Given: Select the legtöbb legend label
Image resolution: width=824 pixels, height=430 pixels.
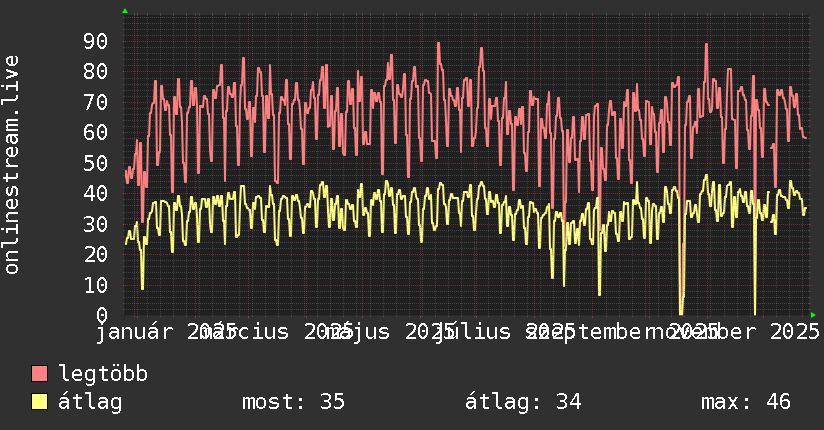Looking at the screenshot, I should (103, 374).
